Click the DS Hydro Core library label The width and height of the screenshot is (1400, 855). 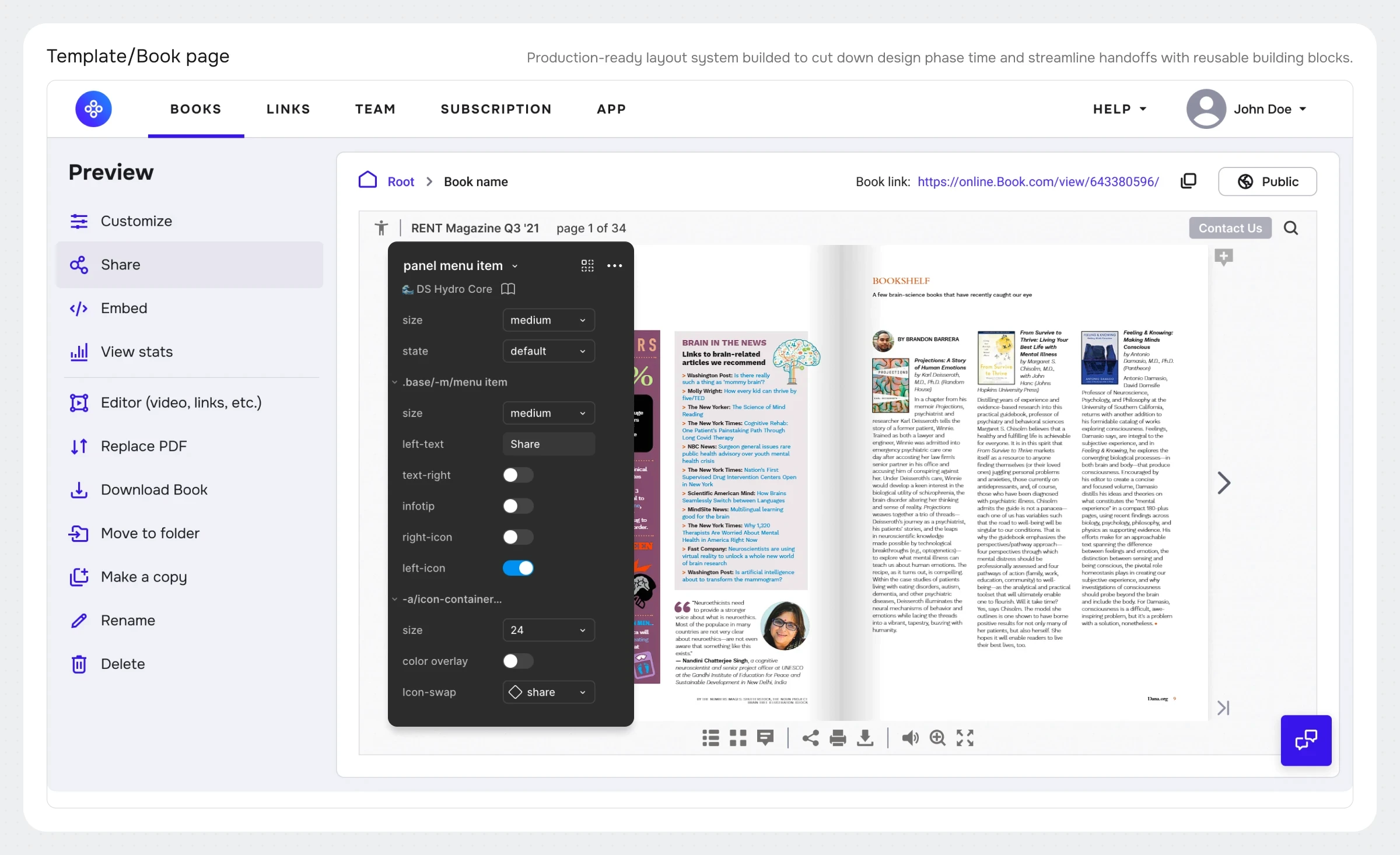(454, 289)
